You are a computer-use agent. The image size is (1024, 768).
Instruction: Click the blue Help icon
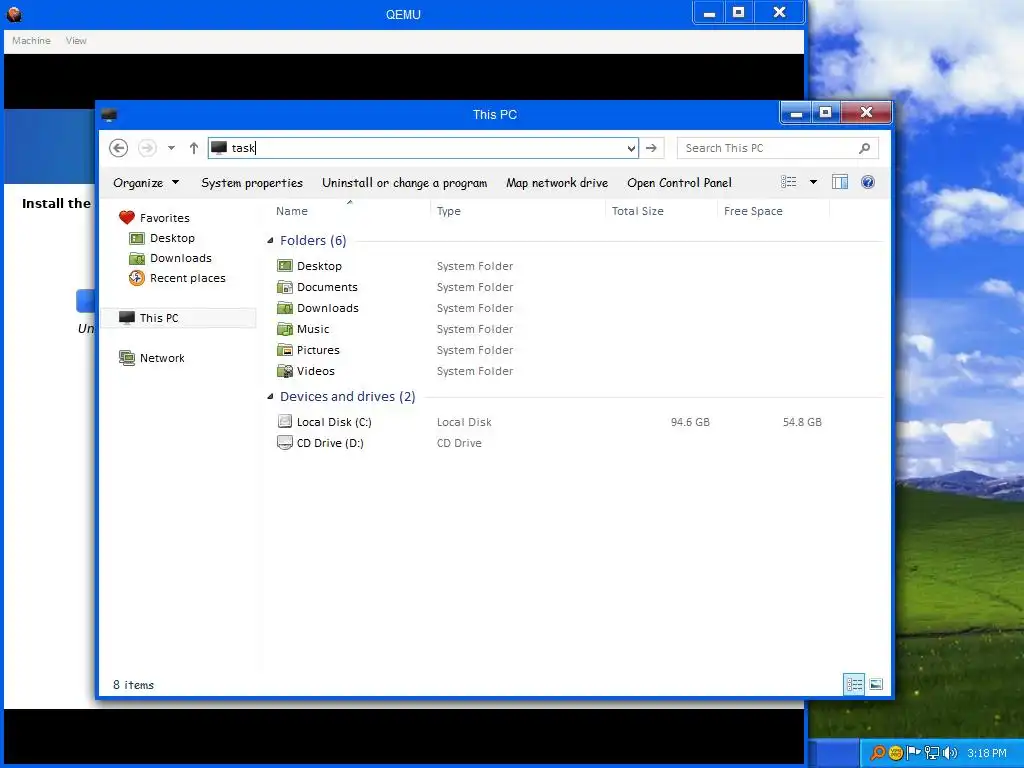click(x=868, y=182)
